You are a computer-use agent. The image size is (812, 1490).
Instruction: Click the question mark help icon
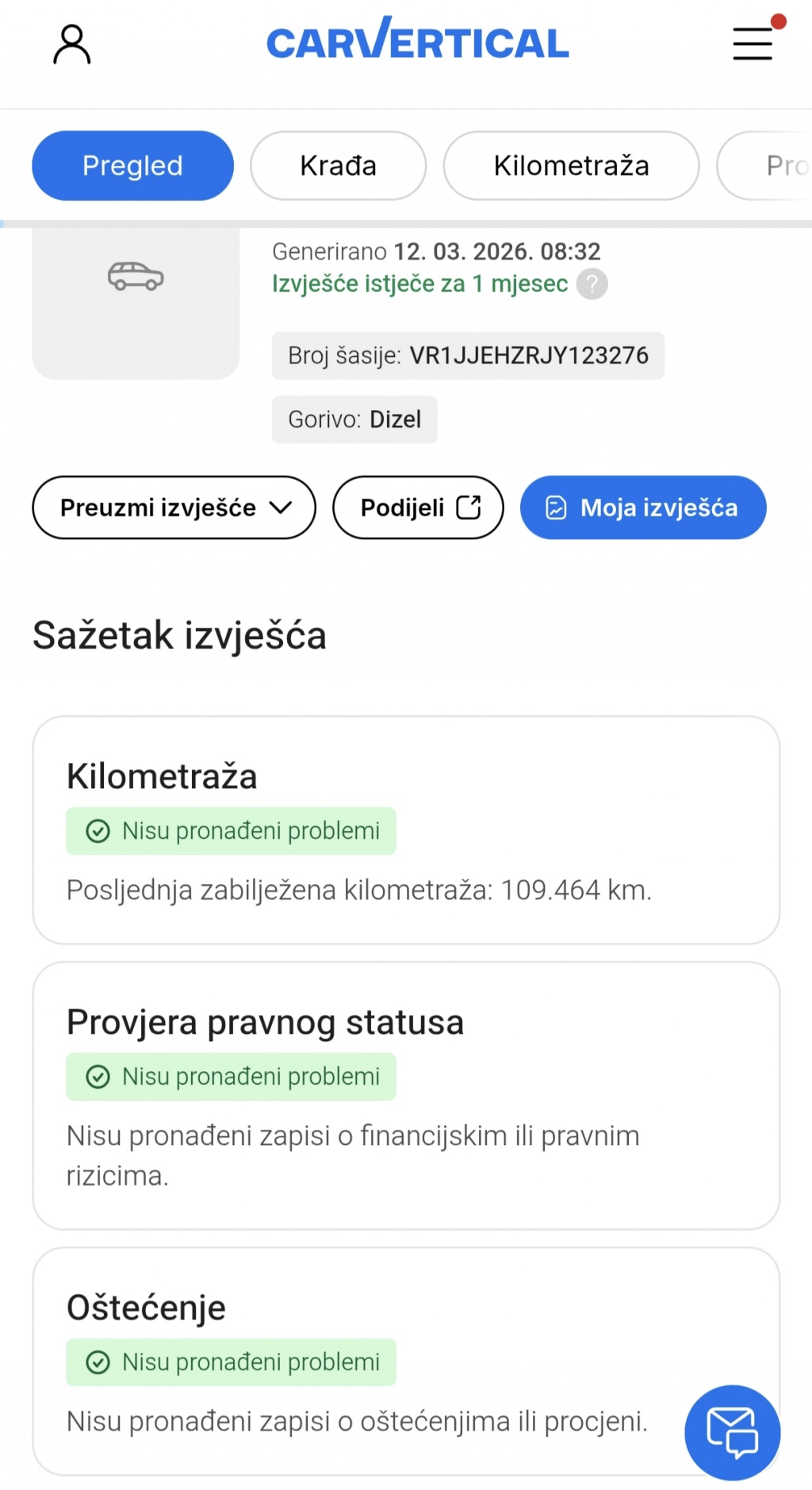592,284
